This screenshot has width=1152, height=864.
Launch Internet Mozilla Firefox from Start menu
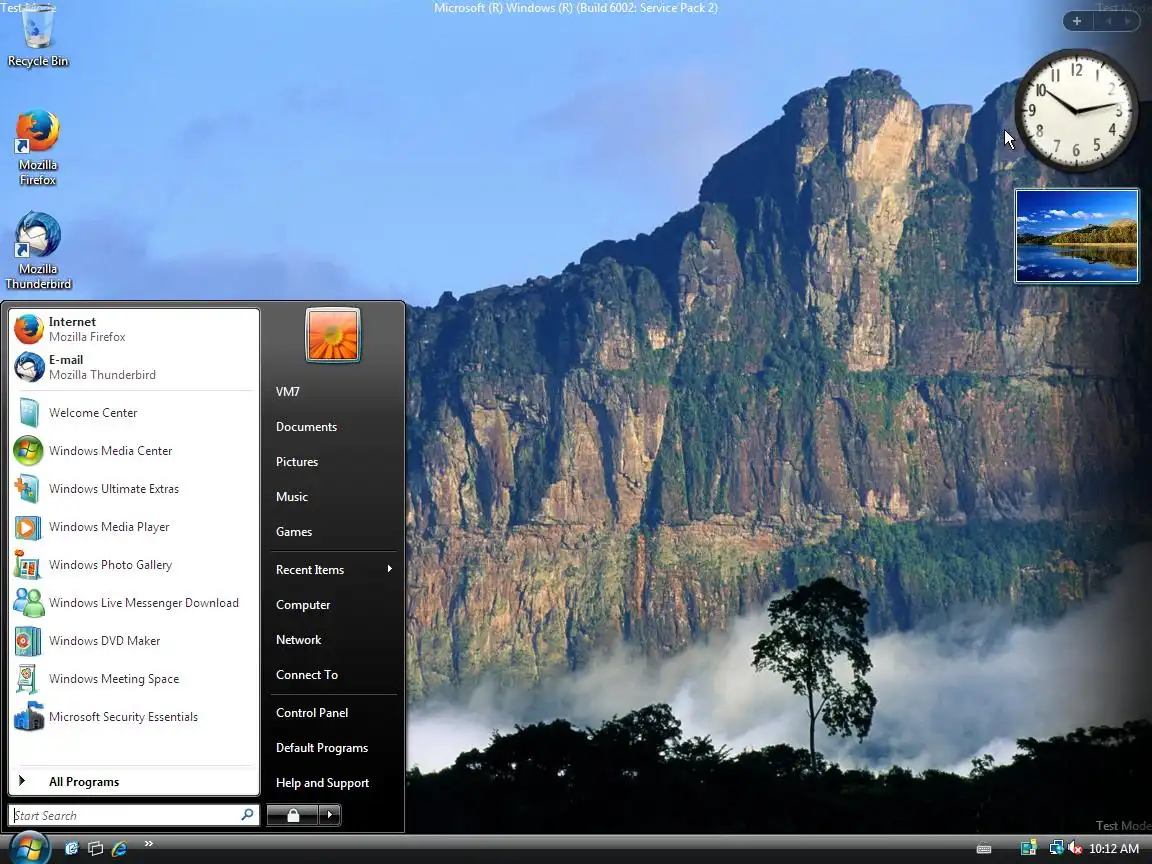pos(134,329)
